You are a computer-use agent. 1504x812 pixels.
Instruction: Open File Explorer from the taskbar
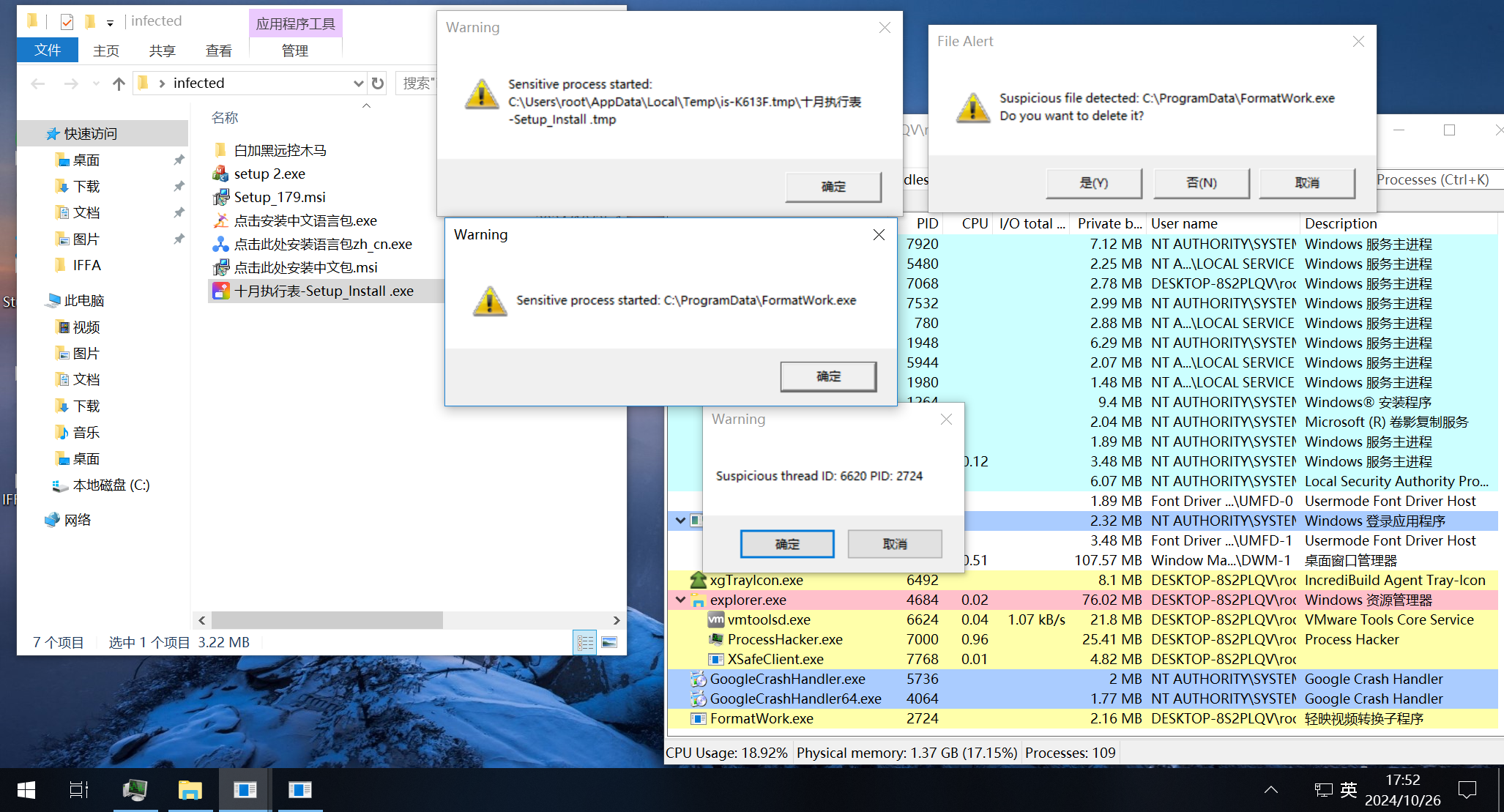pos(190,790)
